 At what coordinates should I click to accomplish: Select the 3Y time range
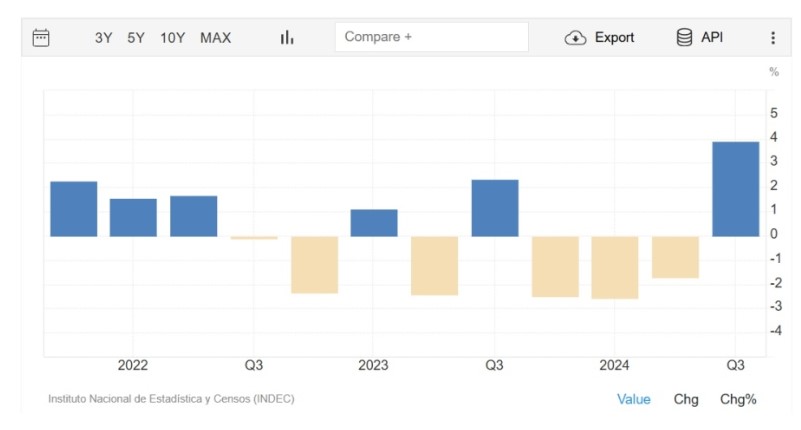click(x=104, y=38)
